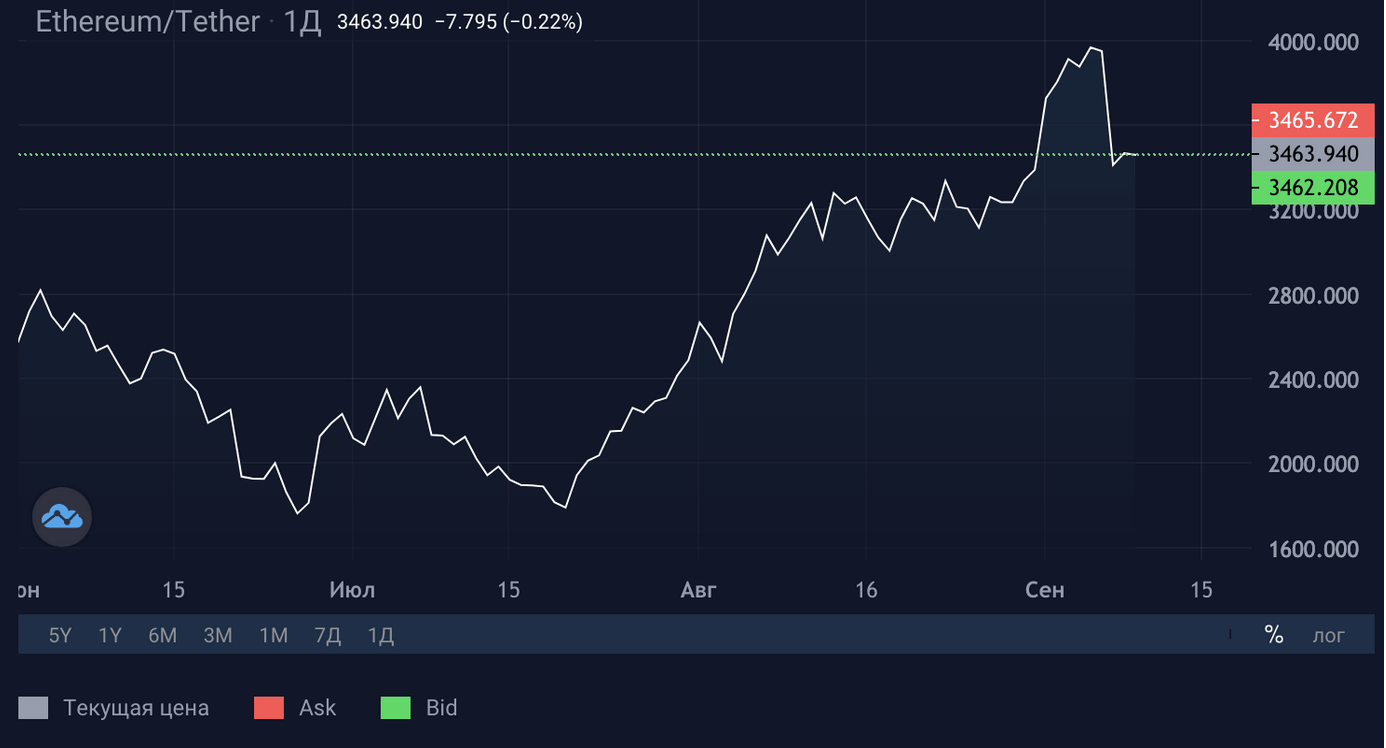Click the grey Текущая цена legend swatch

[x=33, y=708]
